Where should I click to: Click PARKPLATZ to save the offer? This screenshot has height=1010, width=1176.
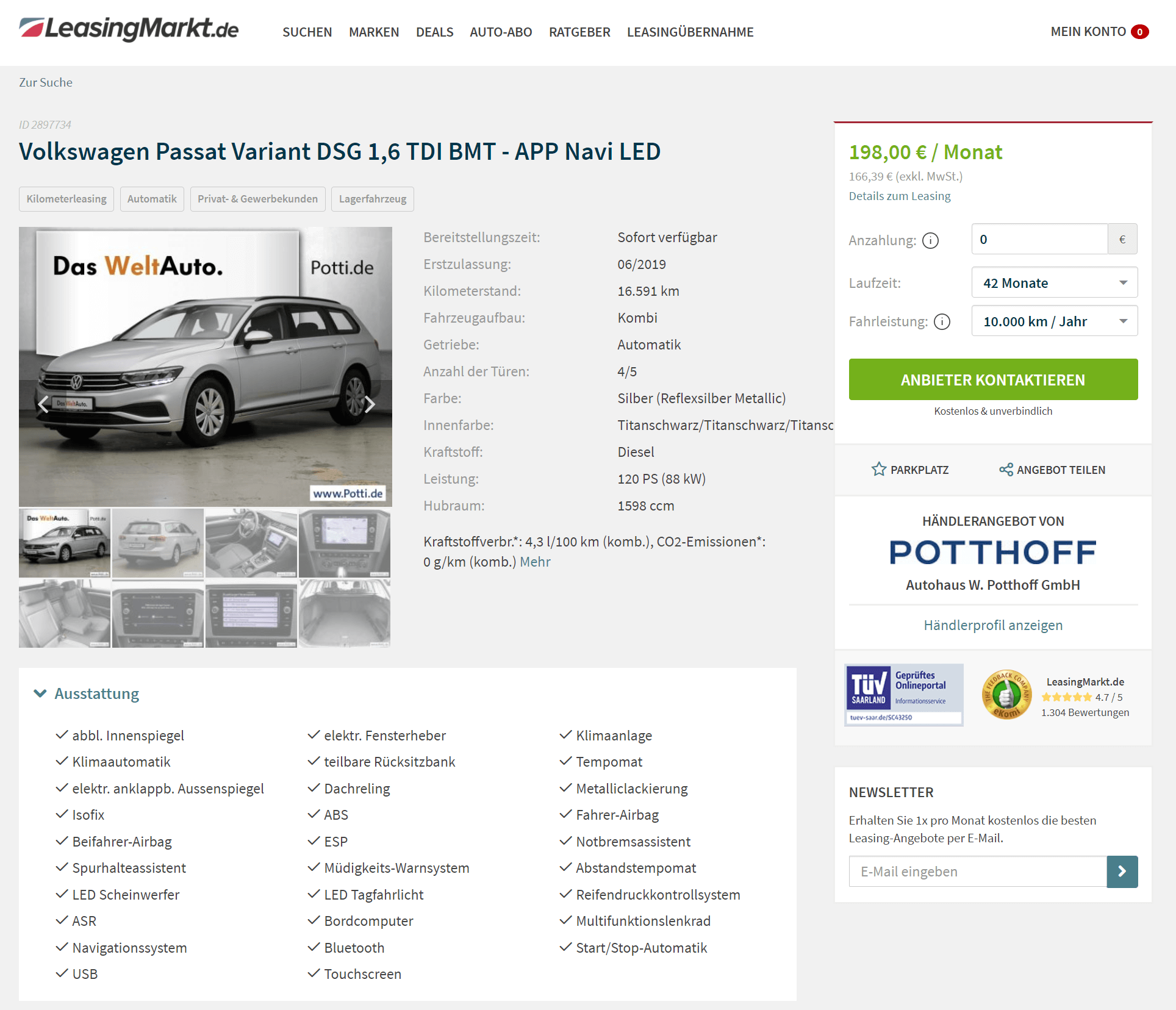(919, 470)
